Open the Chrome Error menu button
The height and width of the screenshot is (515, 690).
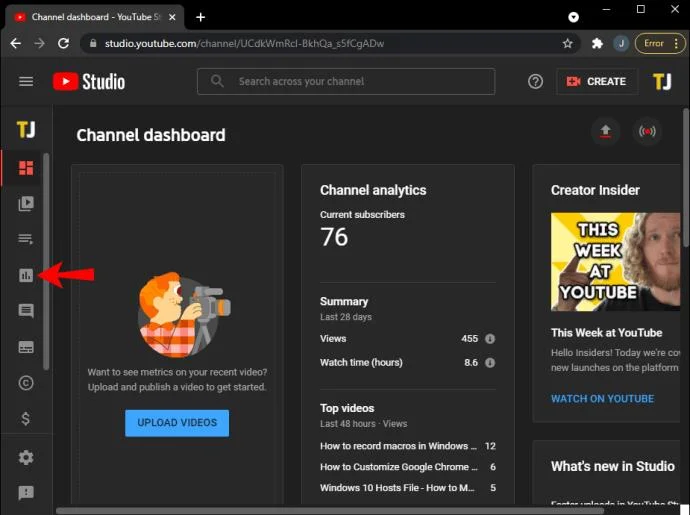[x=660, y=43]
